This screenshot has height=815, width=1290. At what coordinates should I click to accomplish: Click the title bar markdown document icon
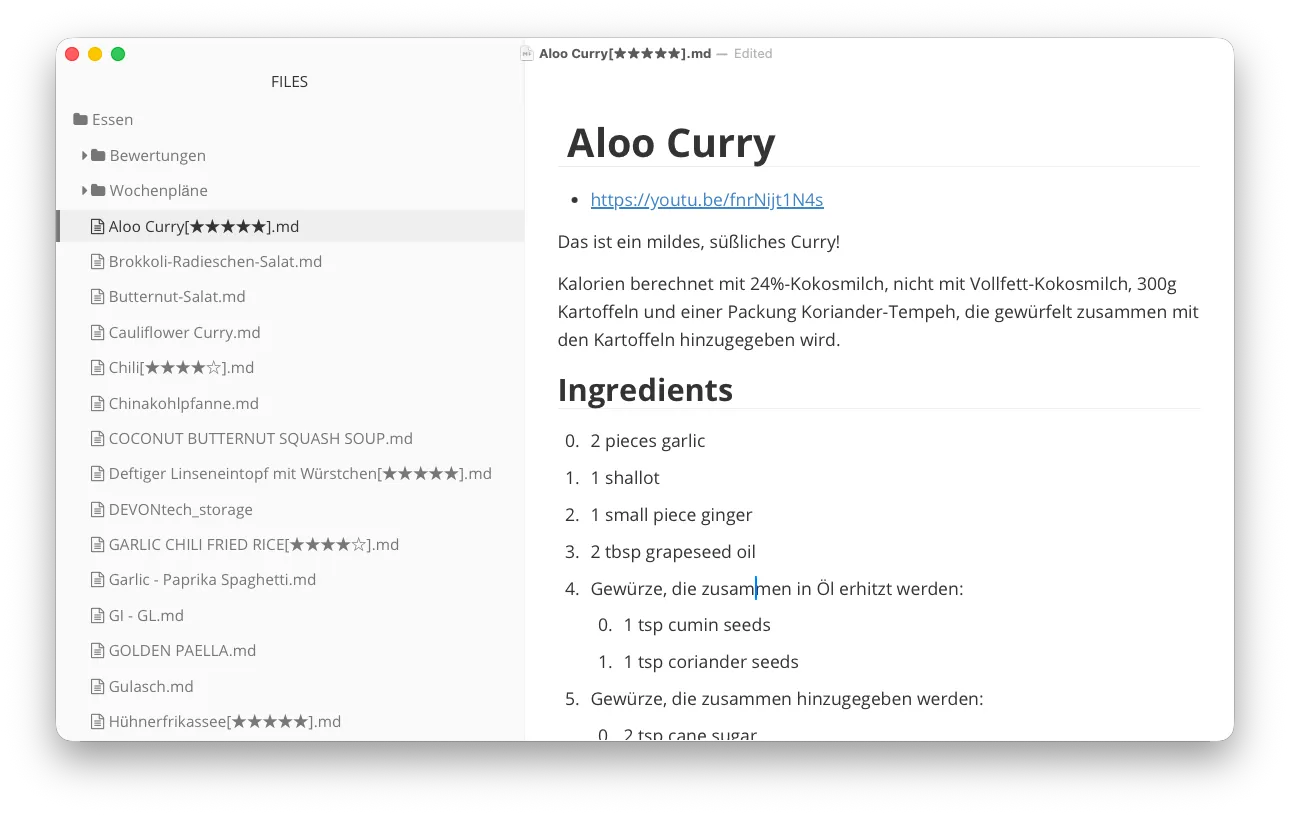click(527, 54)
